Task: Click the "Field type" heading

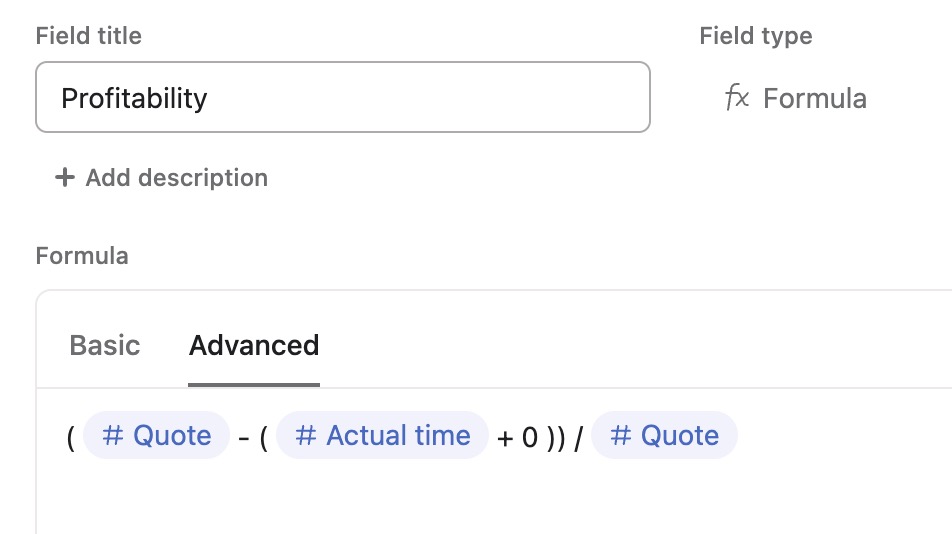Action: coord(755,36)
